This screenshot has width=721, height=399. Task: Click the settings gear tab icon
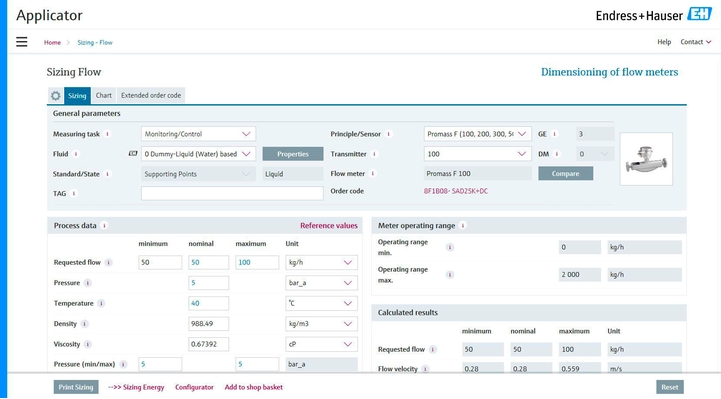(56, 96)
